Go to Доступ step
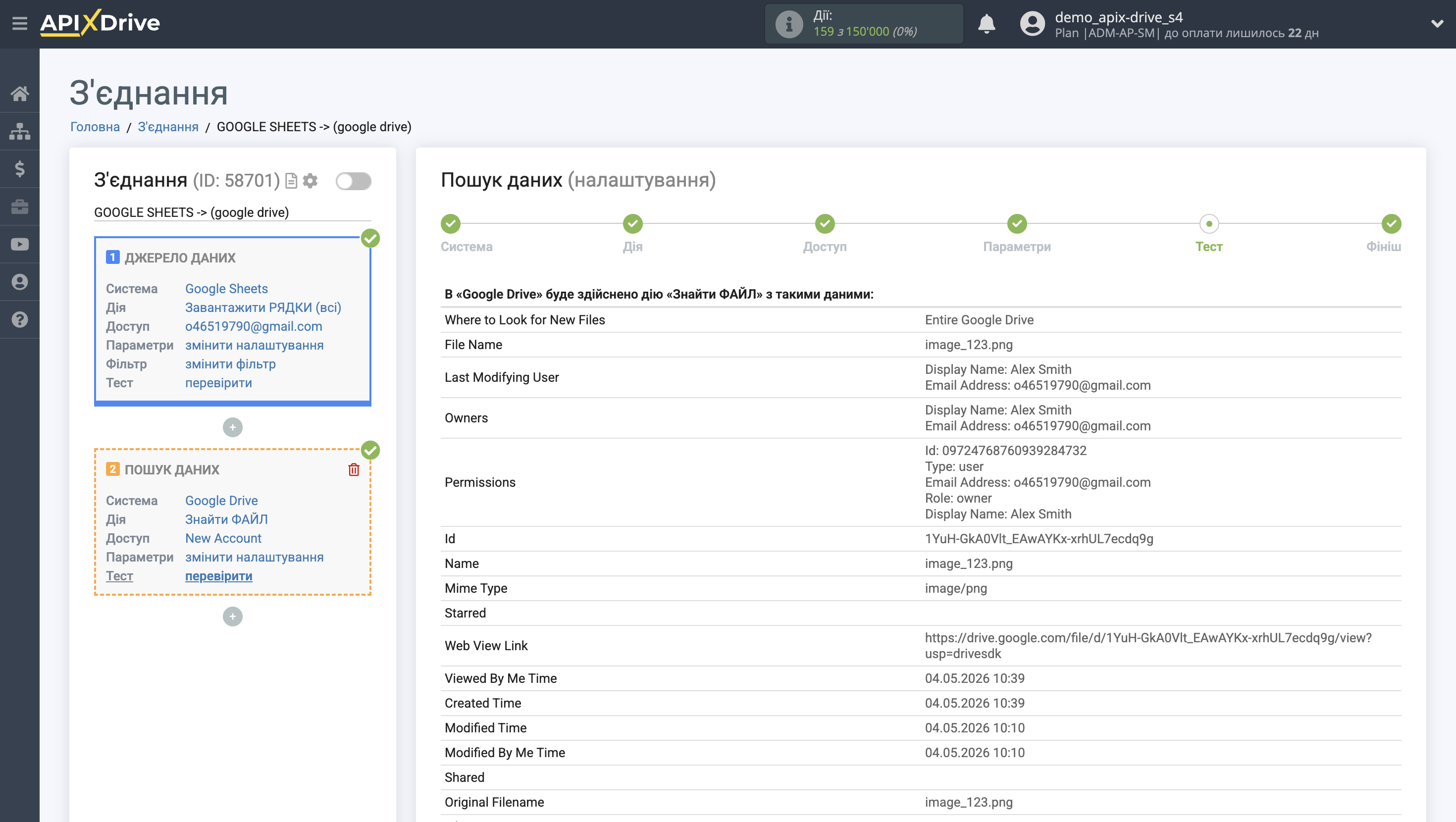The width and height of the screenshot is (1456, 822). 825,224
